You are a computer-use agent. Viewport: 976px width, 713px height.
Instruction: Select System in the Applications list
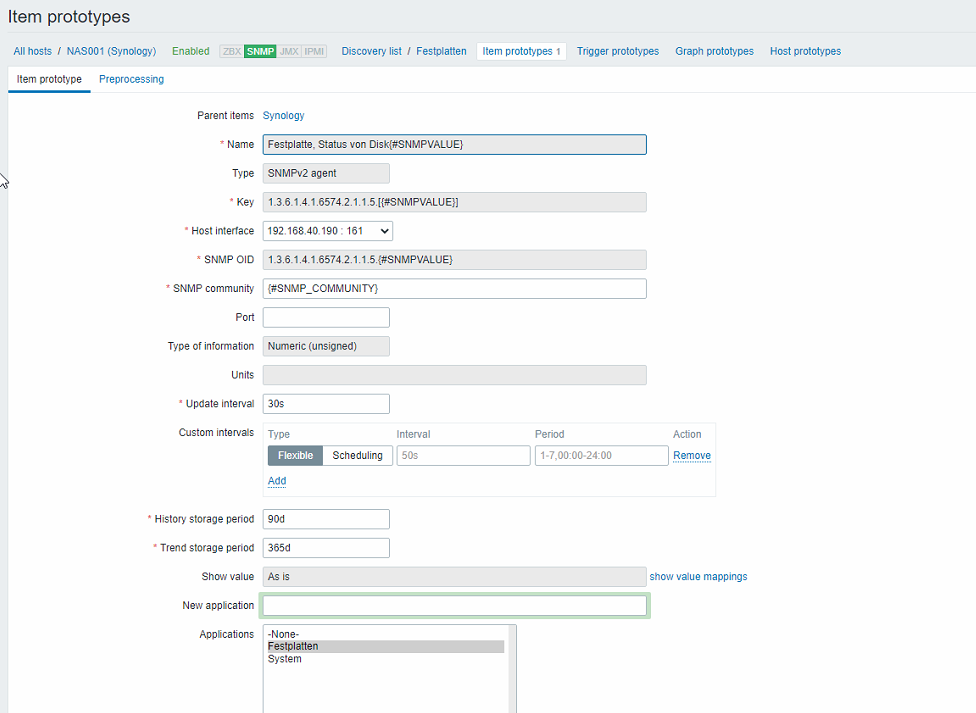coord(285,659)
